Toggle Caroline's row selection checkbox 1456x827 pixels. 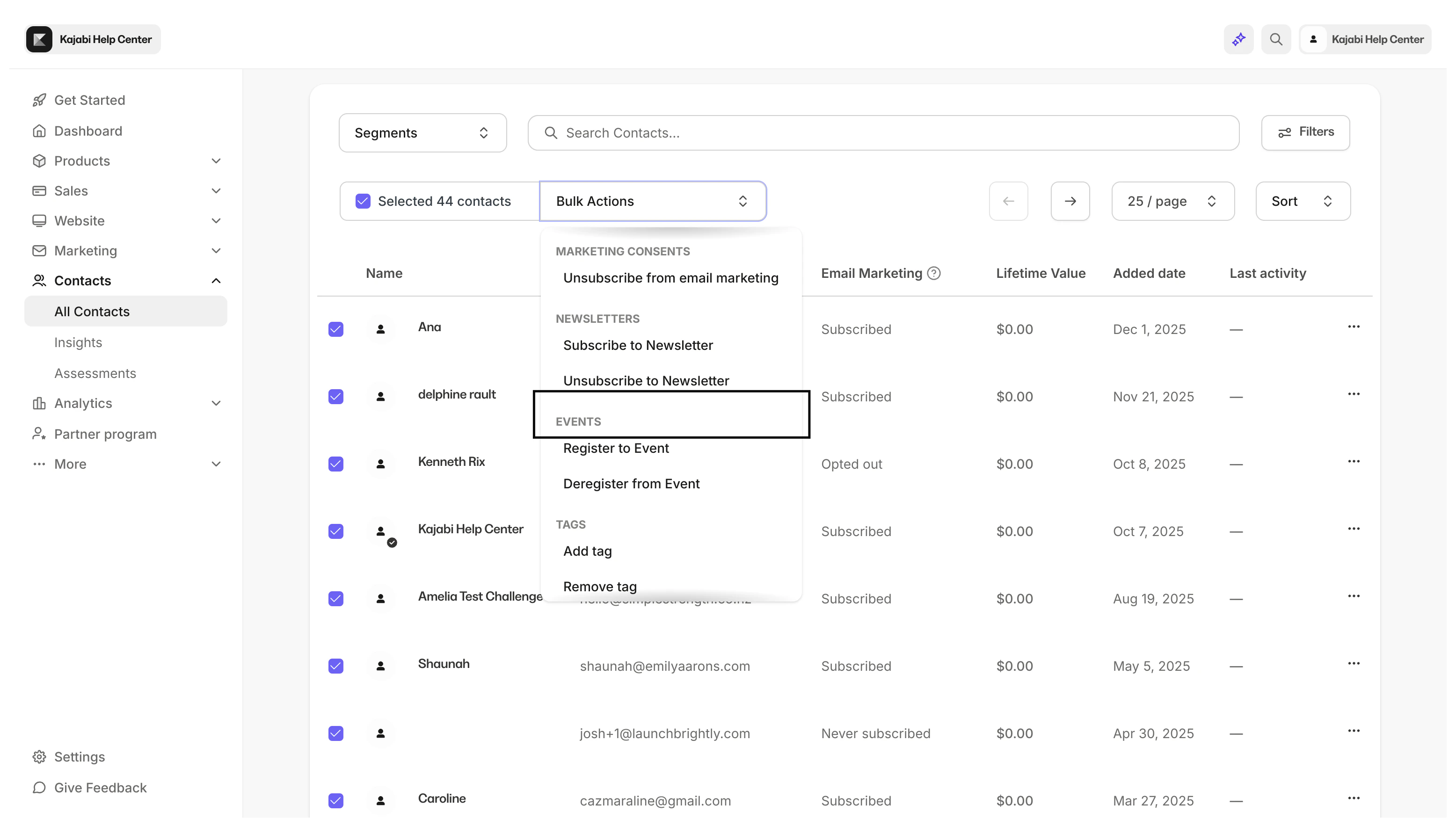pyautogui.click(x=336, y=800)
